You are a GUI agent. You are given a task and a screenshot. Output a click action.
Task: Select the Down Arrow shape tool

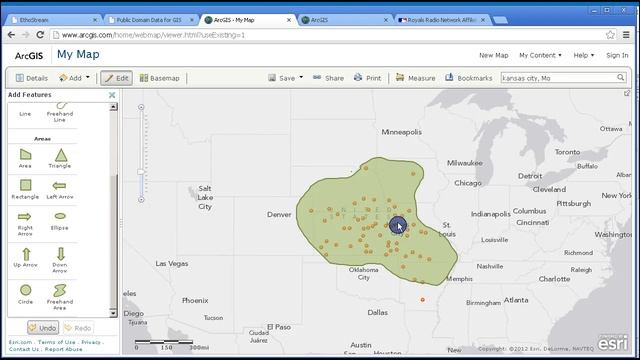tap(60, 260)
